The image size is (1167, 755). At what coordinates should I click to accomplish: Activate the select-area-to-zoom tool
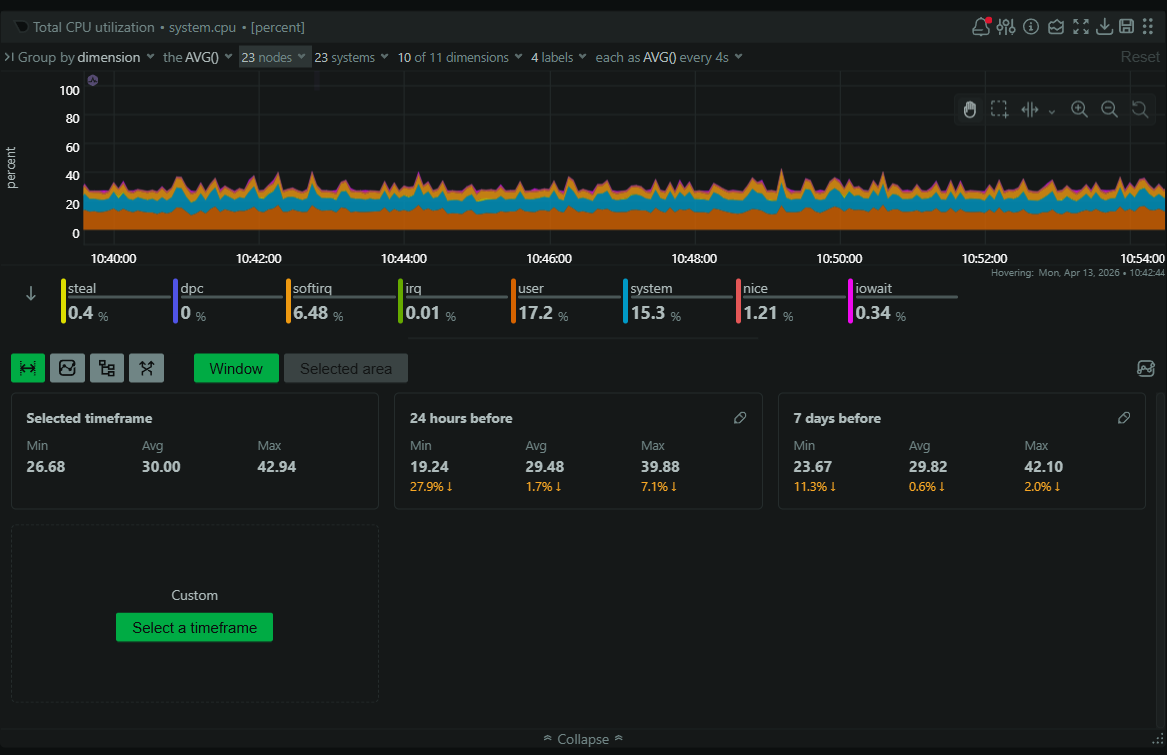[x=999, y=109]
